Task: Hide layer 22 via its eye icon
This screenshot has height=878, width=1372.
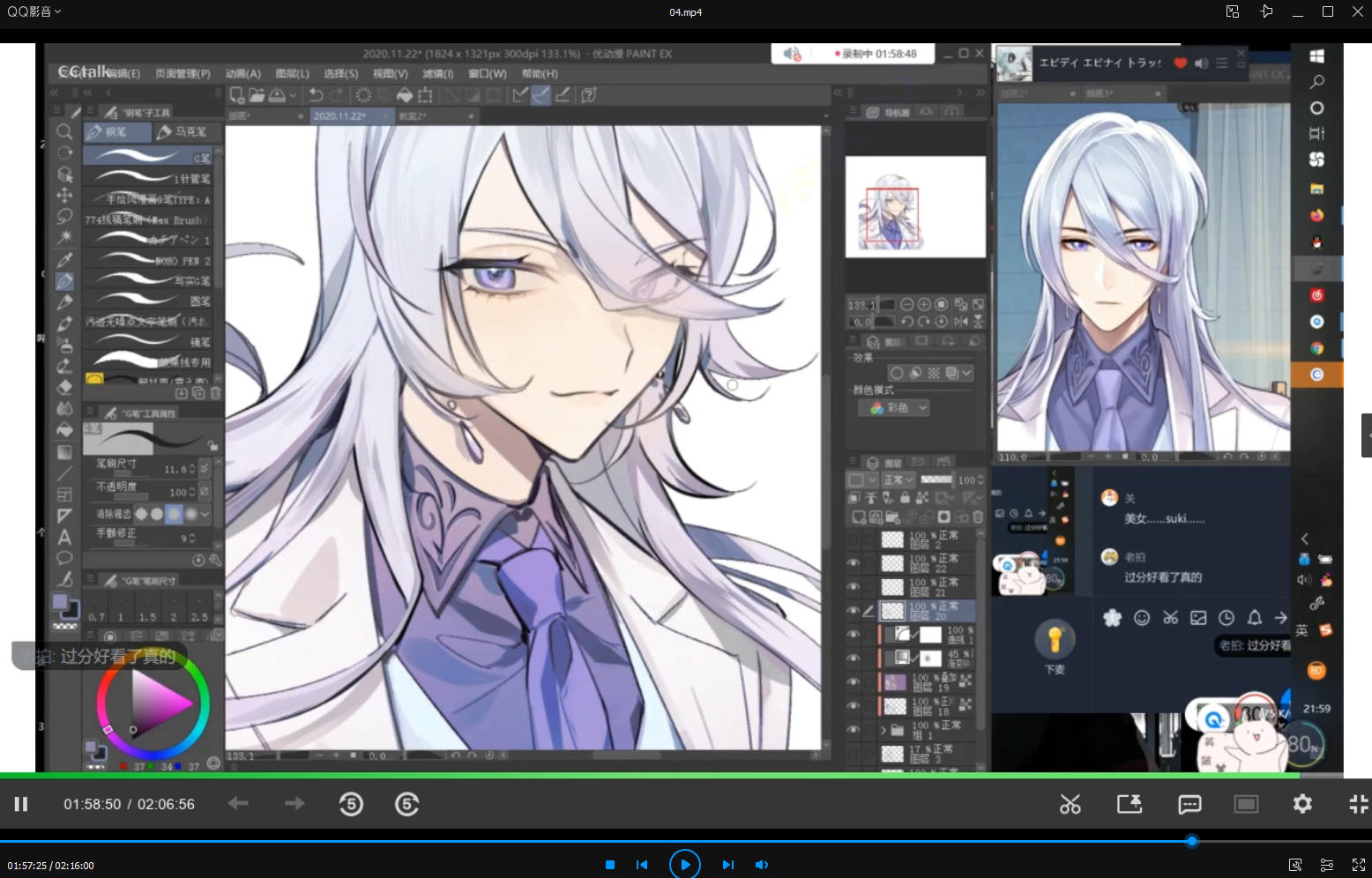Action: pos(853,563)
